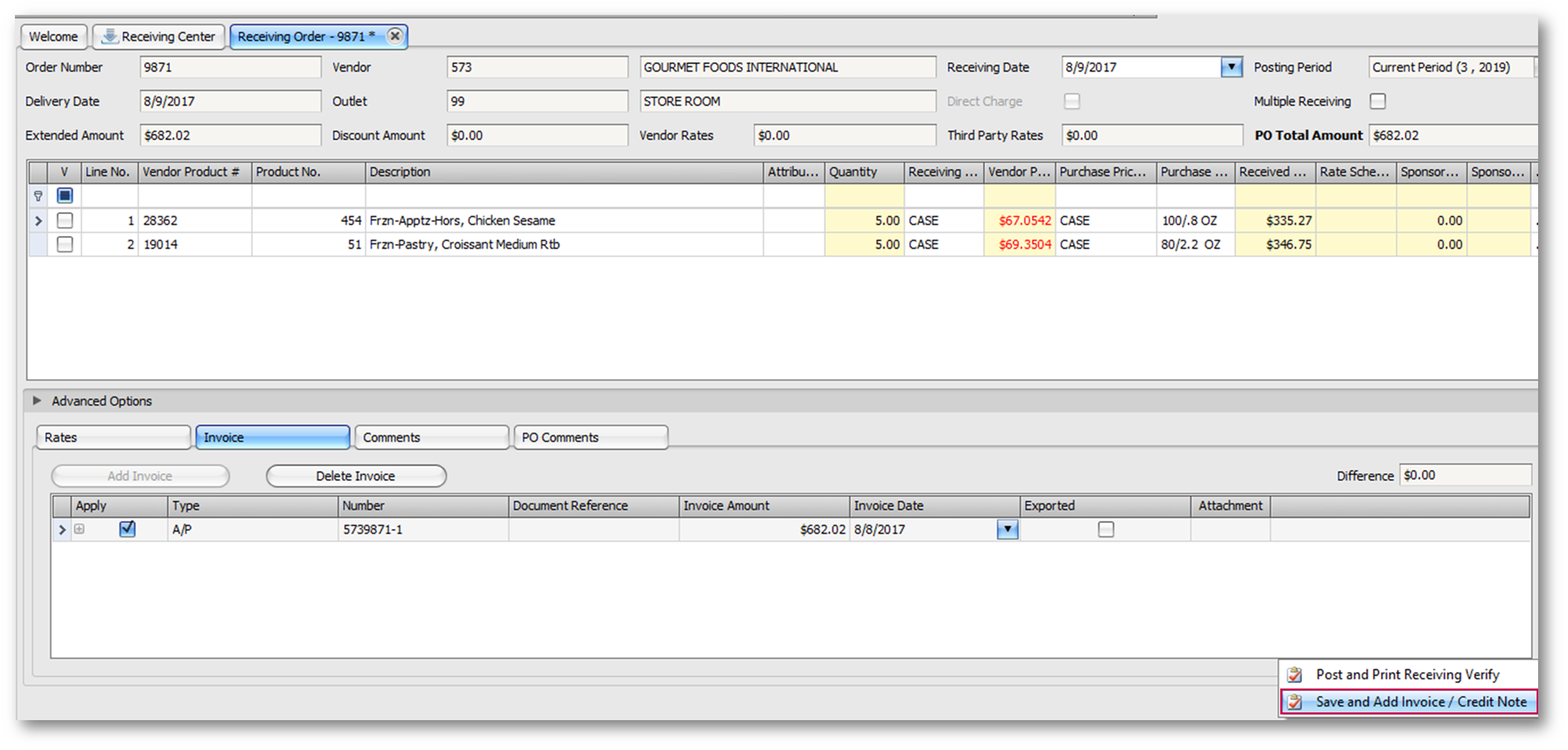Viewport: 1568px width, 750px height.
Task: Check the box for Croissant Medium Rtb line
Action: (65, 245)
